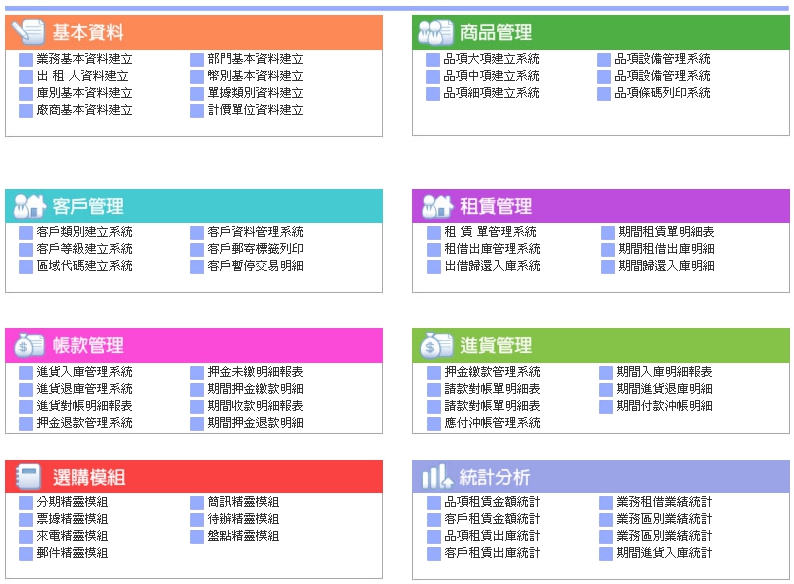Viewport: 794px width, 584px height.
Task: Open 租賃單管理系統
Action: pos(490,232)
